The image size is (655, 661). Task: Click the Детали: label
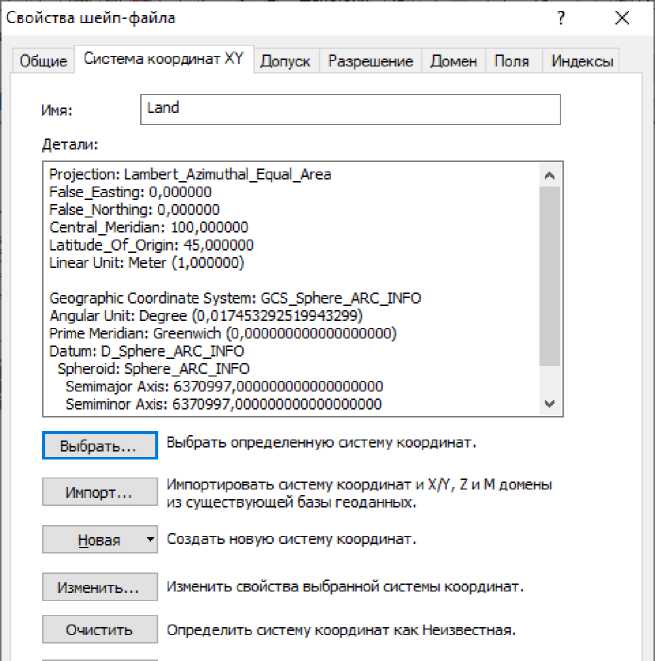70,145
